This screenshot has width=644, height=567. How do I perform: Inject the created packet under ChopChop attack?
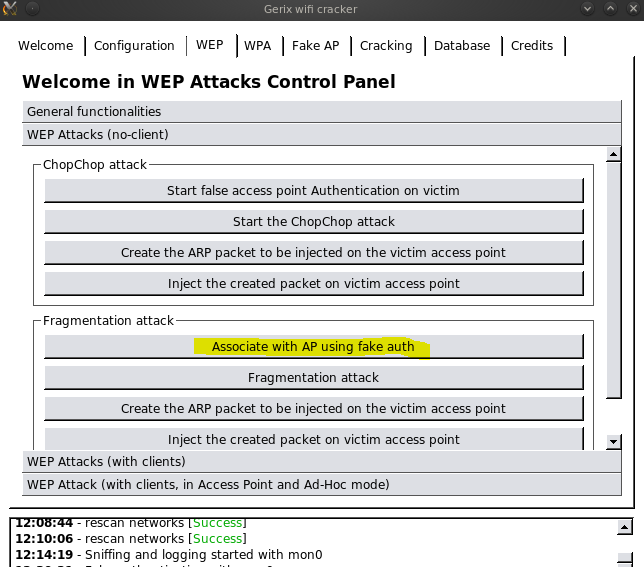313,284
